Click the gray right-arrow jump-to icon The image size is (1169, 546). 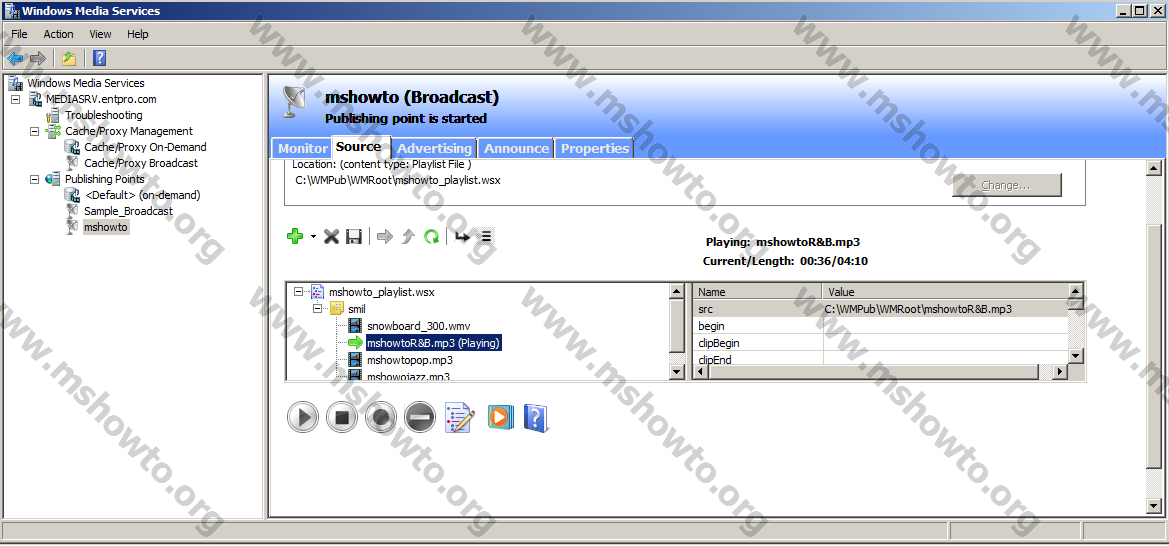[x=385, y=236]
